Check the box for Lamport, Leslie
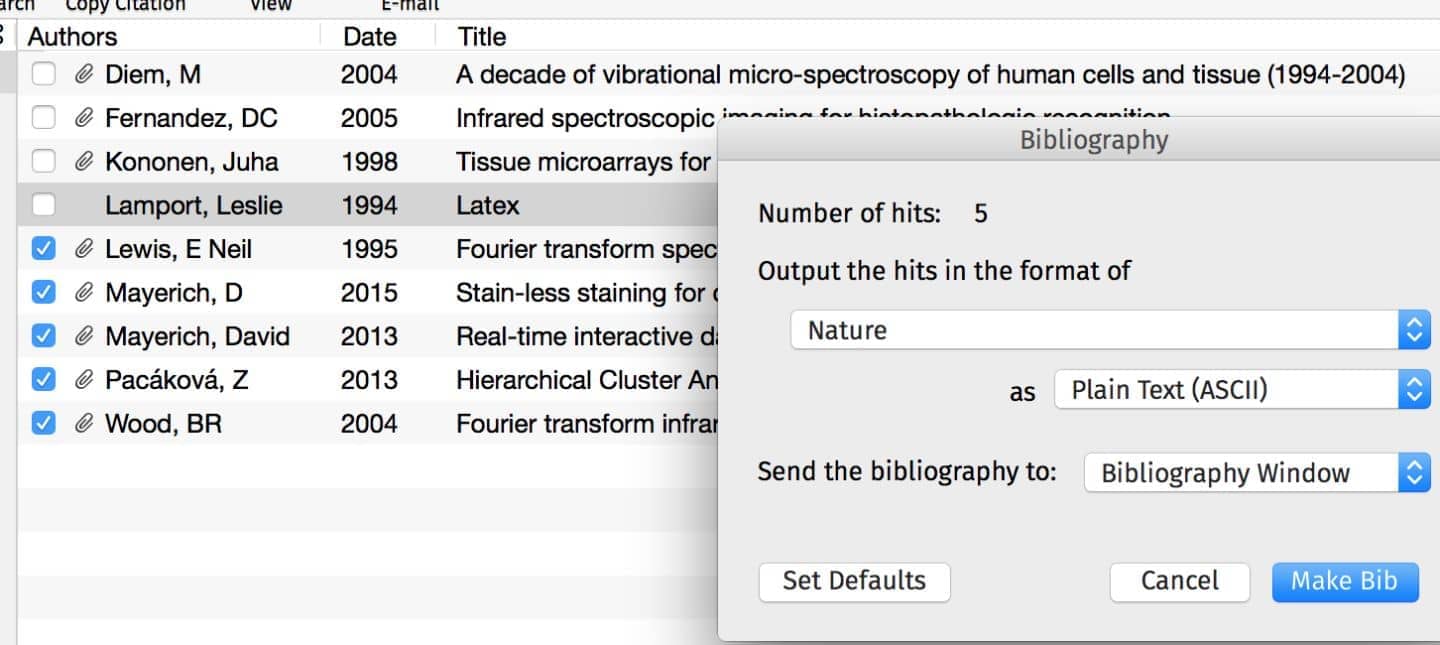This screenshot has height=645, width=1440. [43, 206]
